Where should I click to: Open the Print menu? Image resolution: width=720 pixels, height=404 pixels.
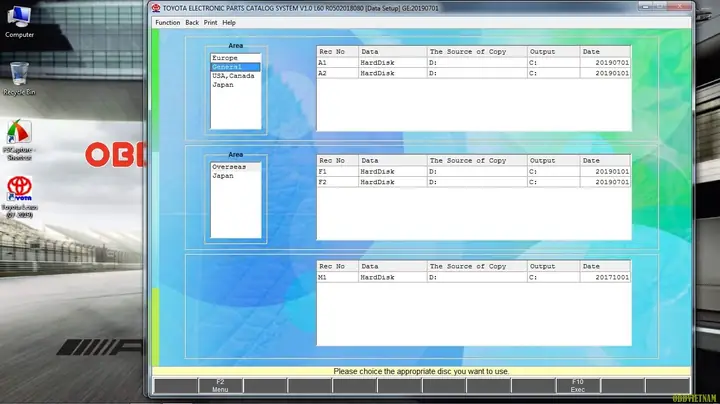[x=210, y=22]
